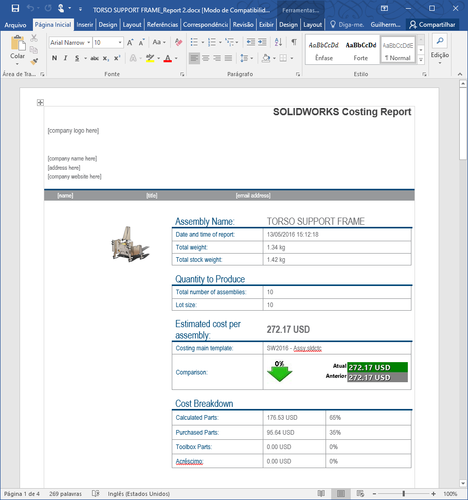Click the Compartilhar share button

[432, 25]
